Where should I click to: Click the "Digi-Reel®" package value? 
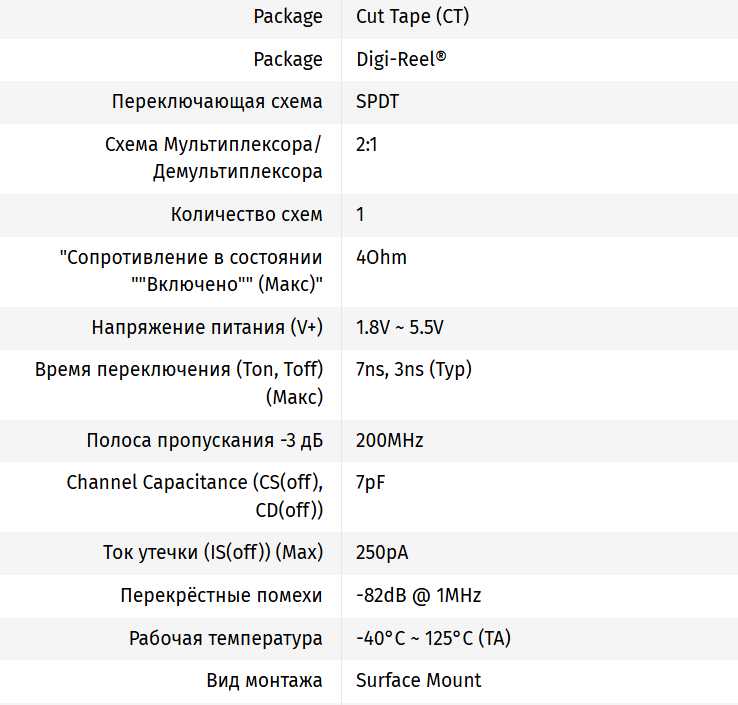(x=401, y=59)
